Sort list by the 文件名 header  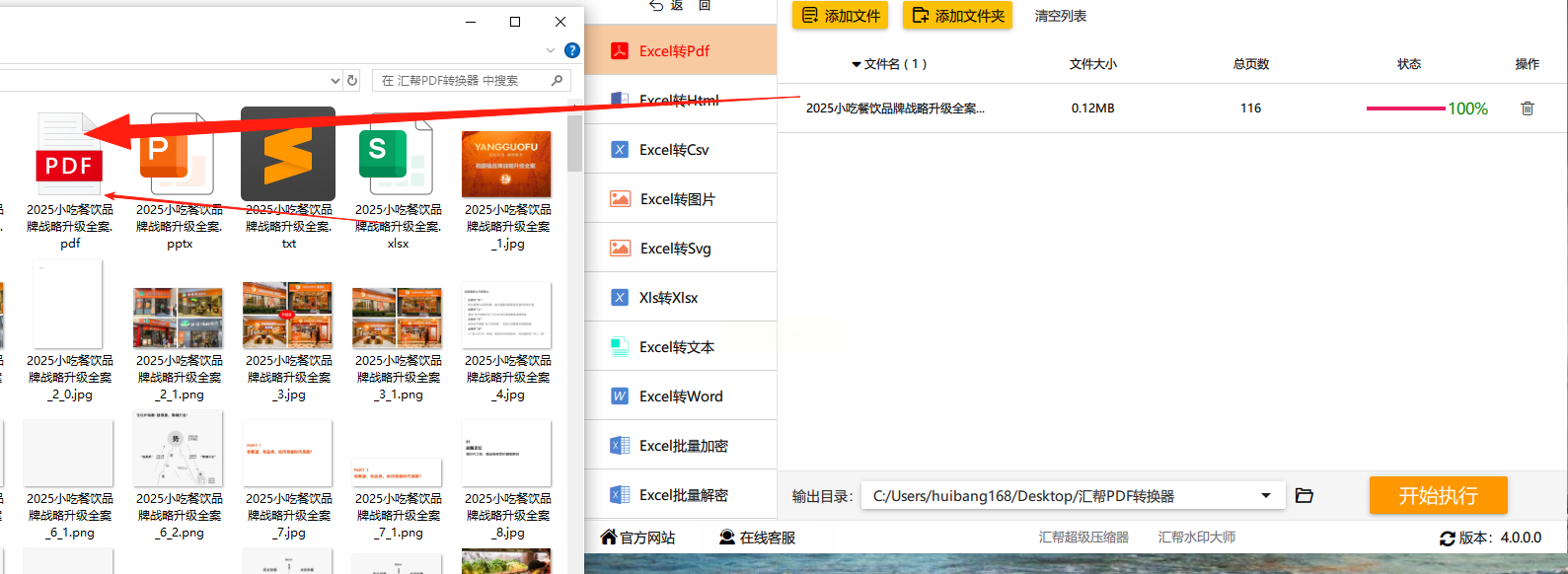[889, 64]
